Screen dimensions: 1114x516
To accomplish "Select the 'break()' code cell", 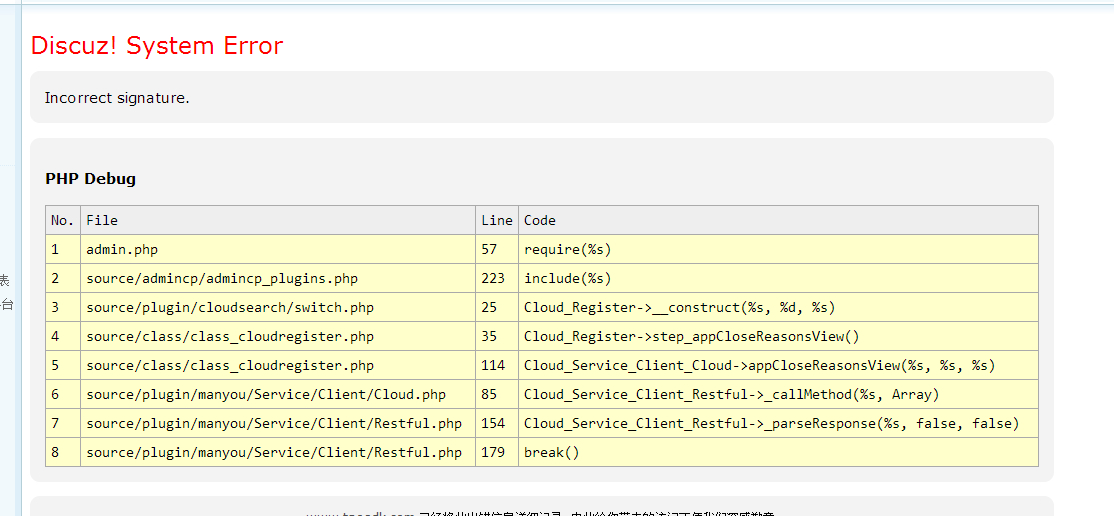I will 778,452.
